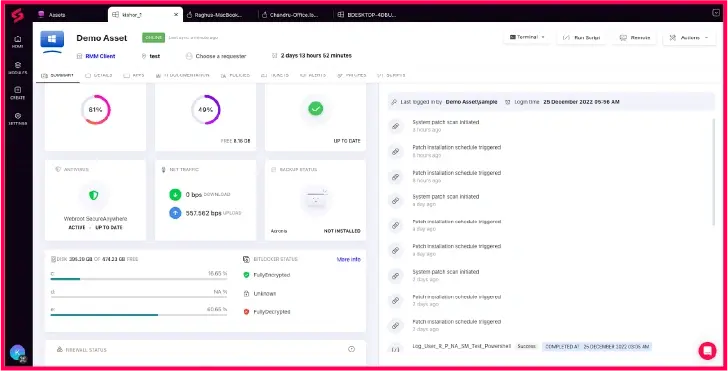This screenshot has width=728, height=371.
Task: Click the building icon next to RMM Client
Action: (x=79, y=56)
